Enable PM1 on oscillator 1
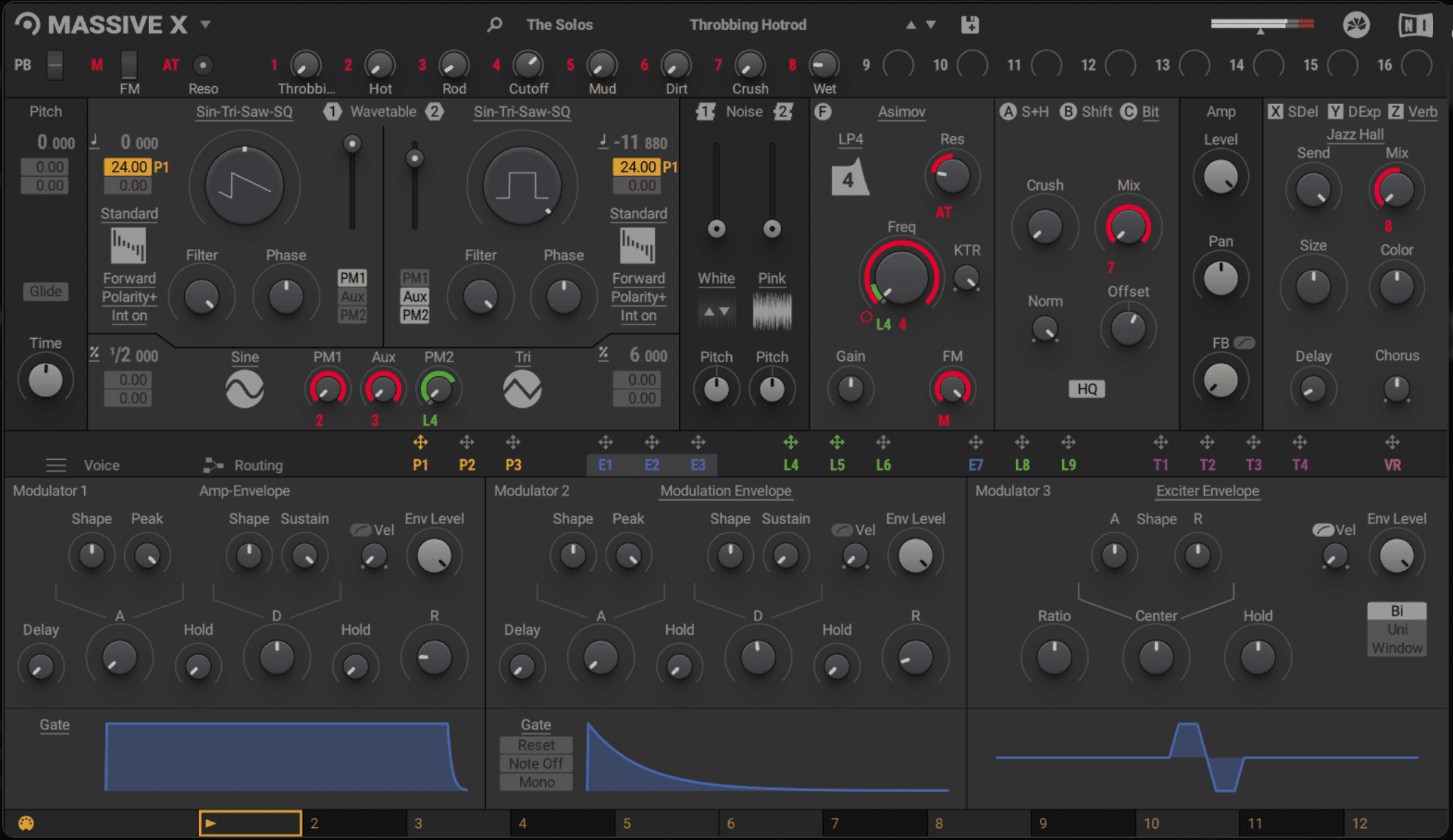The width and height of the screenshot is (1453, 840). (352, 277)
